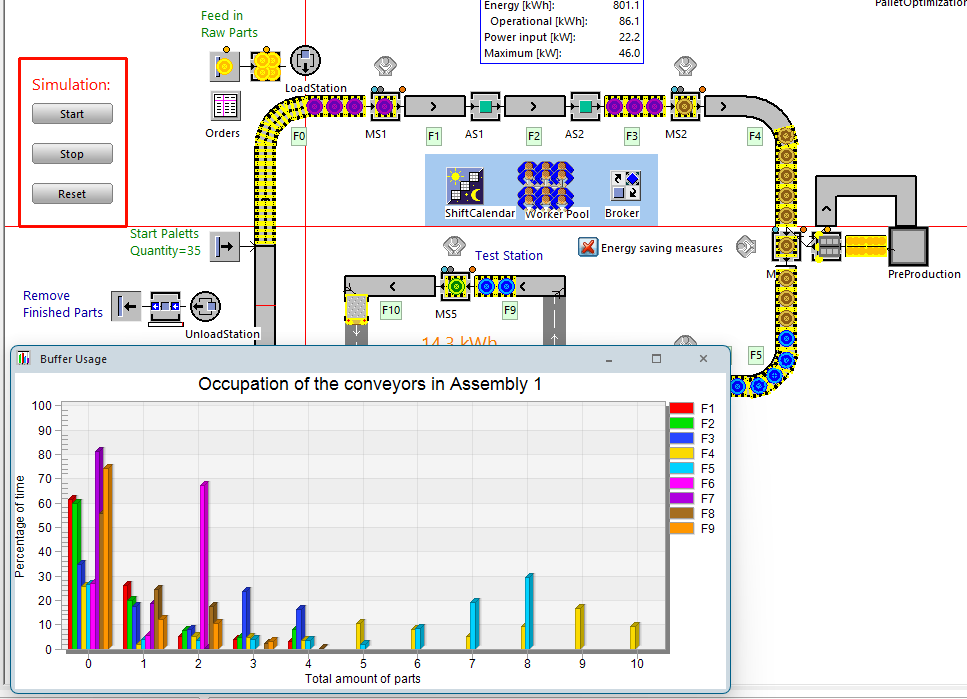Click the Feed in Raw Parts source
Image resolution: width=967 pixels, height=699 pixels.
pos(224,67)
